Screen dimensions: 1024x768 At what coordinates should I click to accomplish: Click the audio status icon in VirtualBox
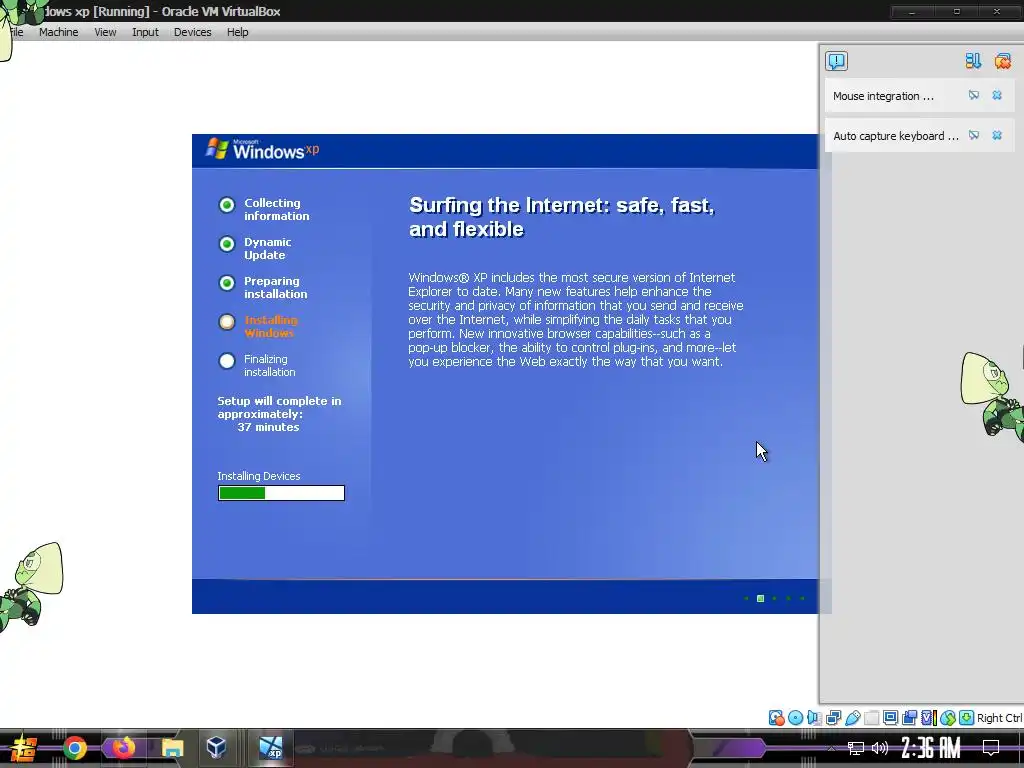pos(814,718)
